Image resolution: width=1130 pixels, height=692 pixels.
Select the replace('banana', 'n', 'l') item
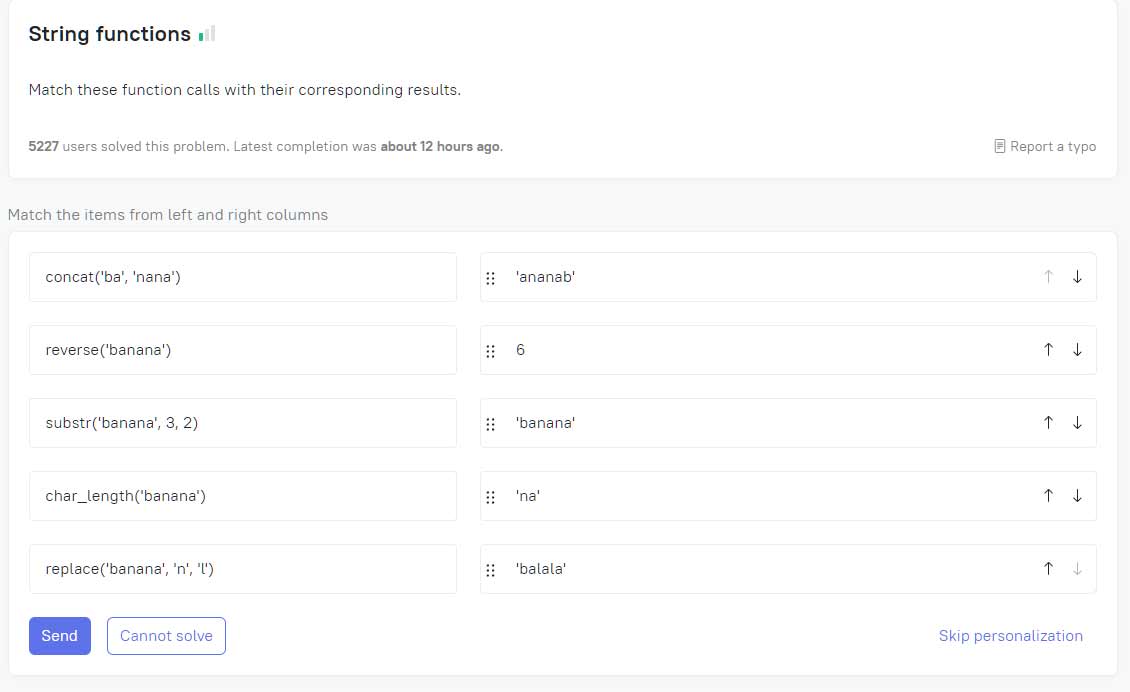(x=243, y=569)
